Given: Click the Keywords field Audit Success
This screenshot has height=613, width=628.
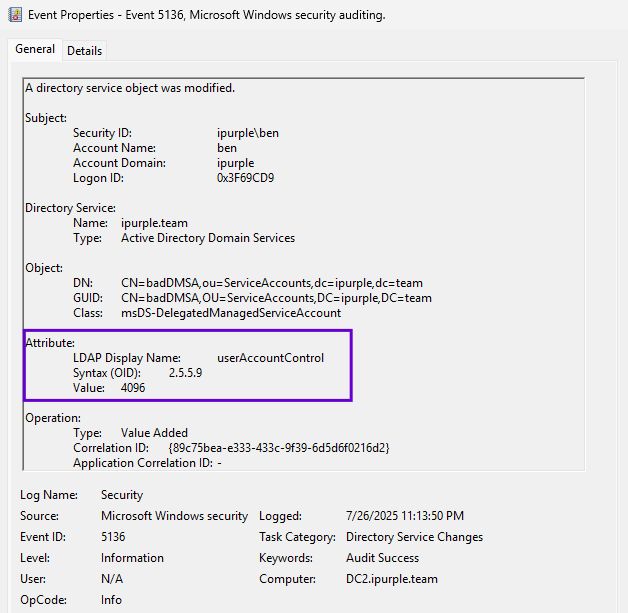Looking at the screenshot, I should click(382, 558).
